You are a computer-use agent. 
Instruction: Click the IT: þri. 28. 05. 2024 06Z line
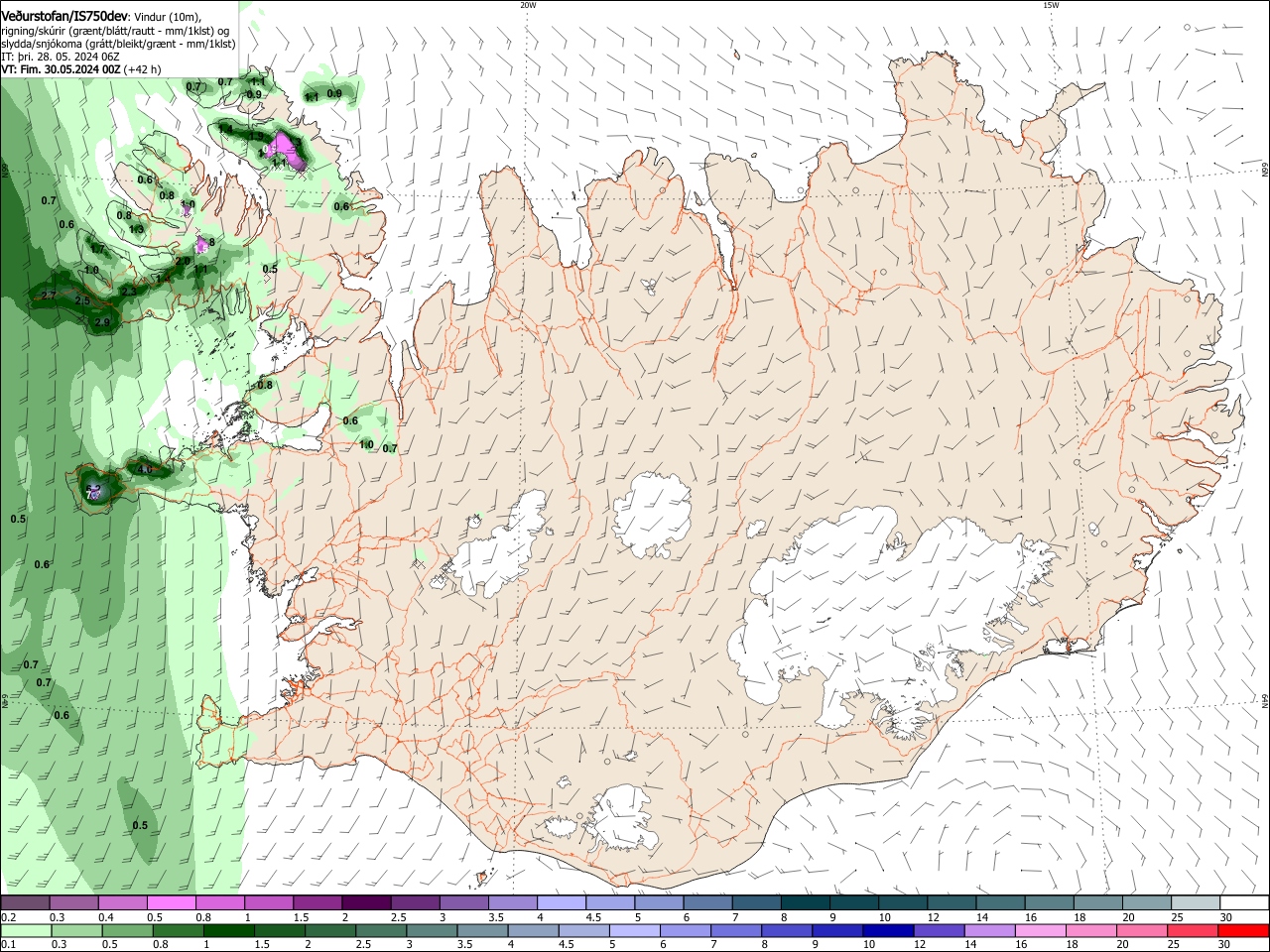point(61,57)
